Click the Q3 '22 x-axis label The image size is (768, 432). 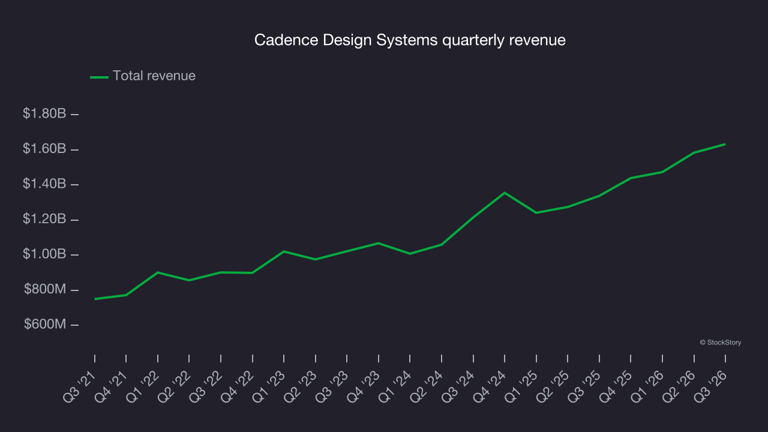tap(205, 387)
